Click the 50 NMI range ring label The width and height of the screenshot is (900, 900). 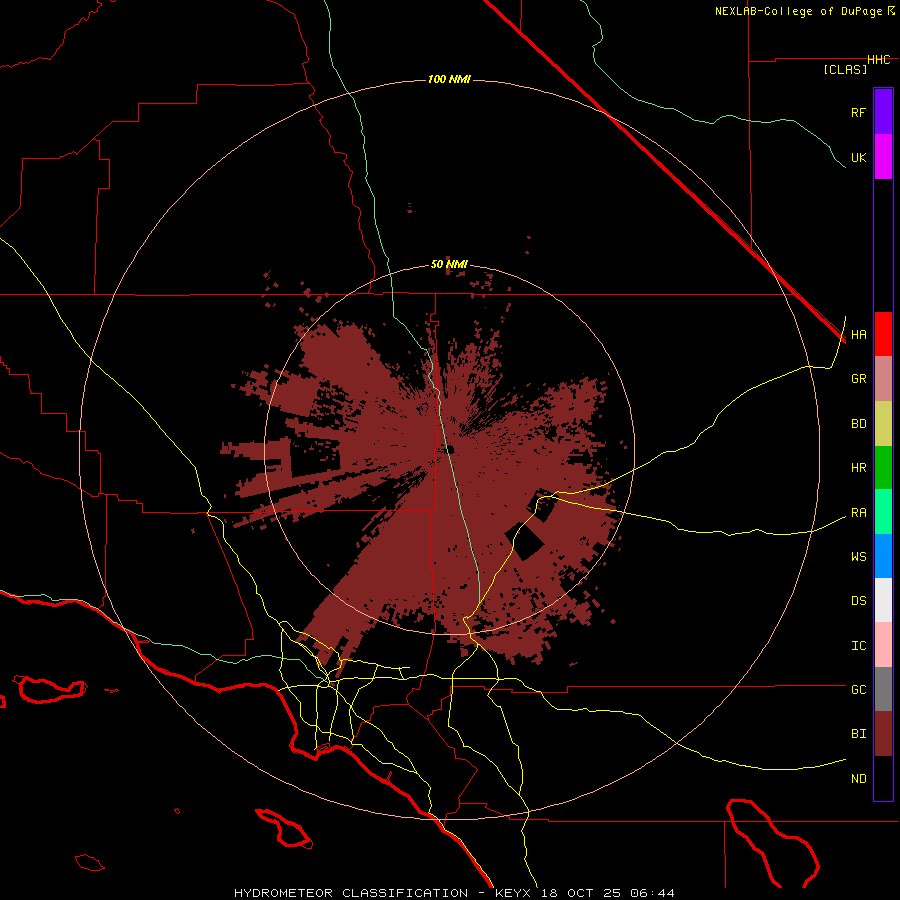pos(449,265)
